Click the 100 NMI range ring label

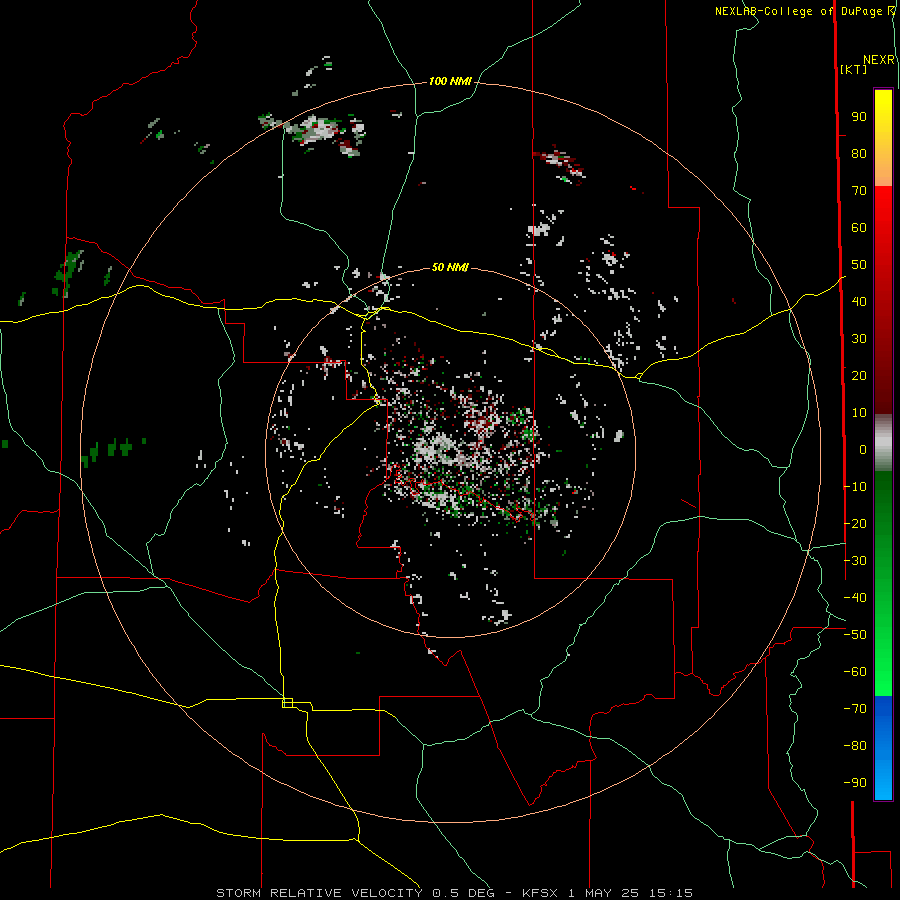coord(450,82)
